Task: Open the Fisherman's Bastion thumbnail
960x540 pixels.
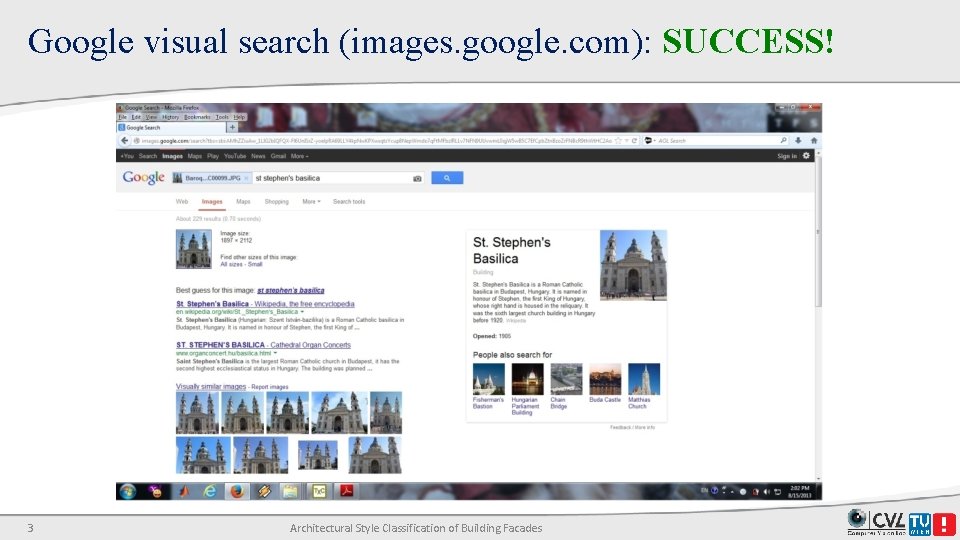Action: pos(489,379)
